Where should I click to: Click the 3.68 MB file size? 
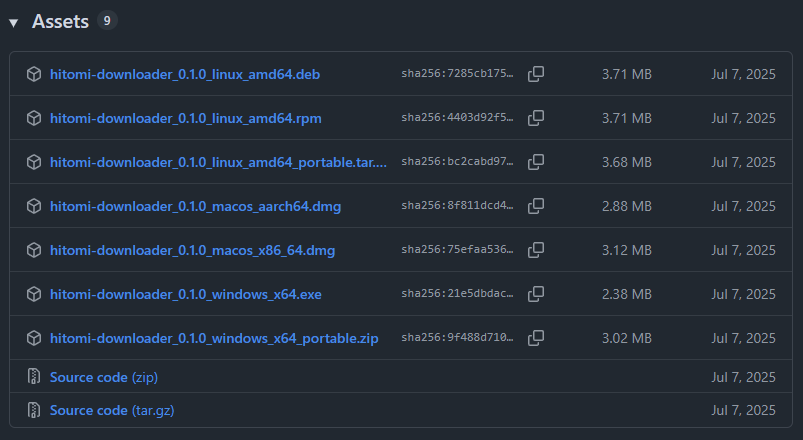tap(627, 162)
